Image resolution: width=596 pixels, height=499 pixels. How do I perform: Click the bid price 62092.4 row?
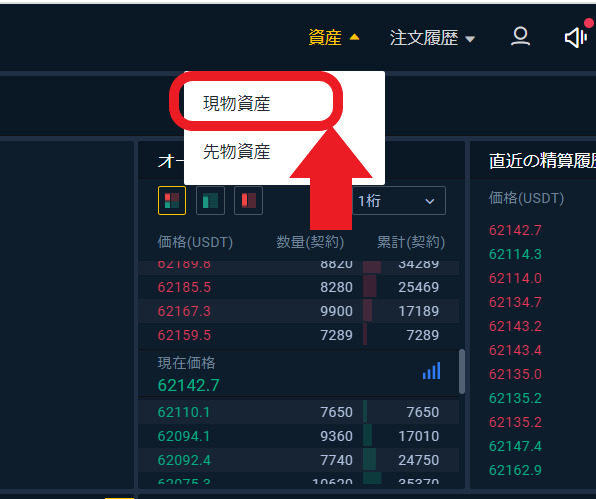pos(298,460)
